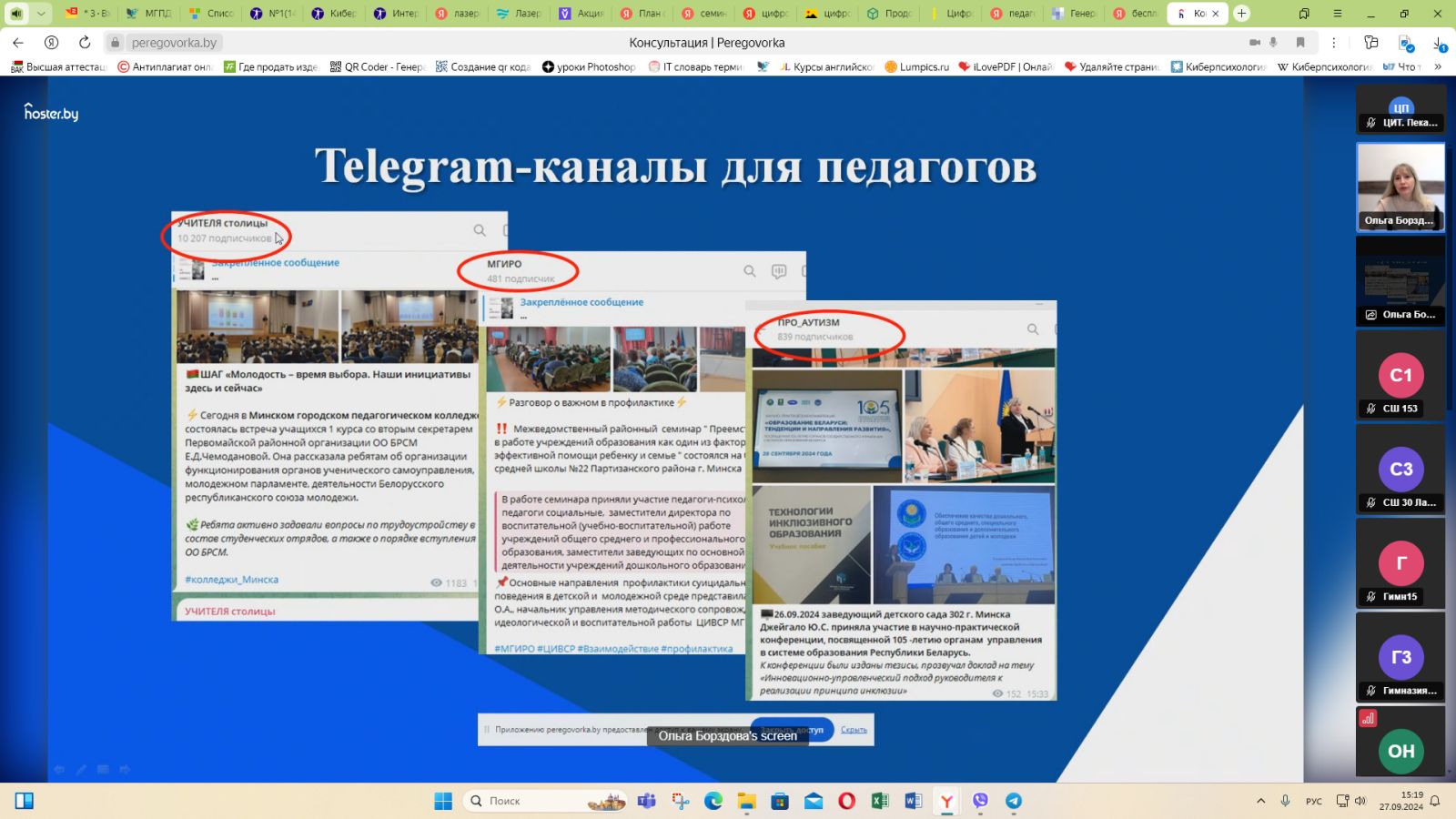Select the ОН participant tile
The height and width of the screenshot is (819, 1456).
coord(1400,742)
